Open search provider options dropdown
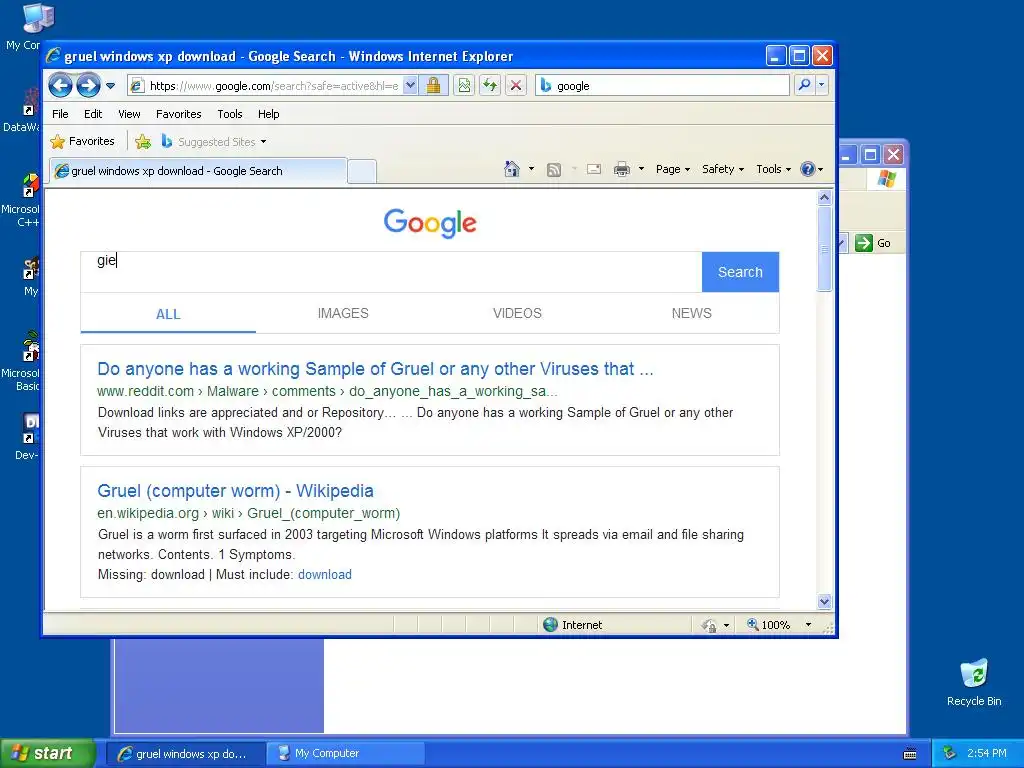The image size is (1024, 768). click(822, 85)
